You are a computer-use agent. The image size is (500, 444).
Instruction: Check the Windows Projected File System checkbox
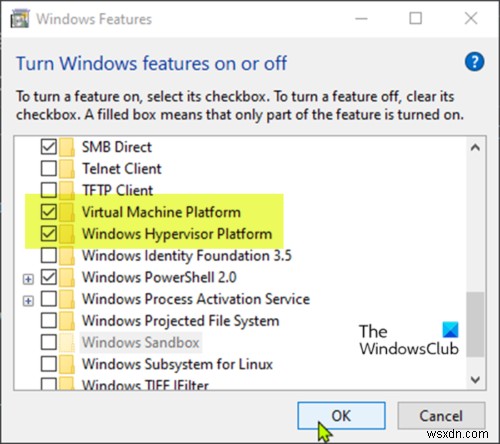(49, 321)
